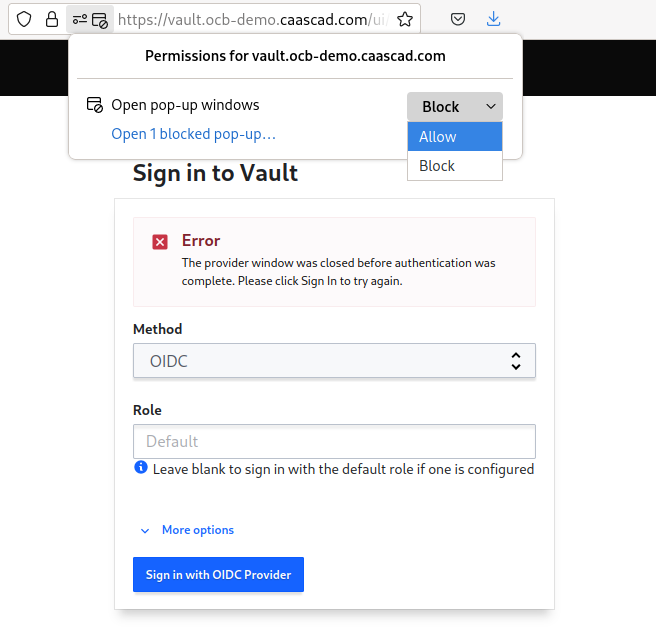Expand More options
Viewport: 656px width, 632px height.
coord(197,530)
